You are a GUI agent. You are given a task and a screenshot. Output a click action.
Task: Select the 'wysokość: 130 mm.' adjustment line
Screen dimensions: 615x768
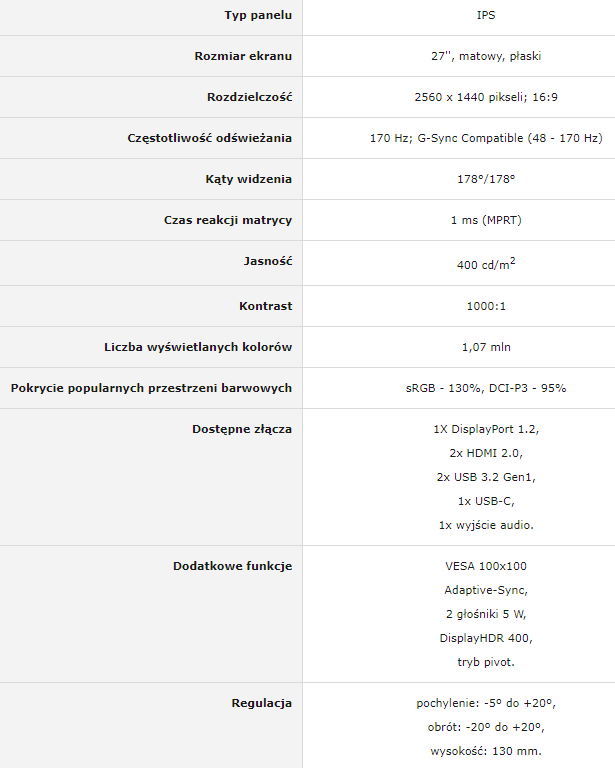click(486, 751)
